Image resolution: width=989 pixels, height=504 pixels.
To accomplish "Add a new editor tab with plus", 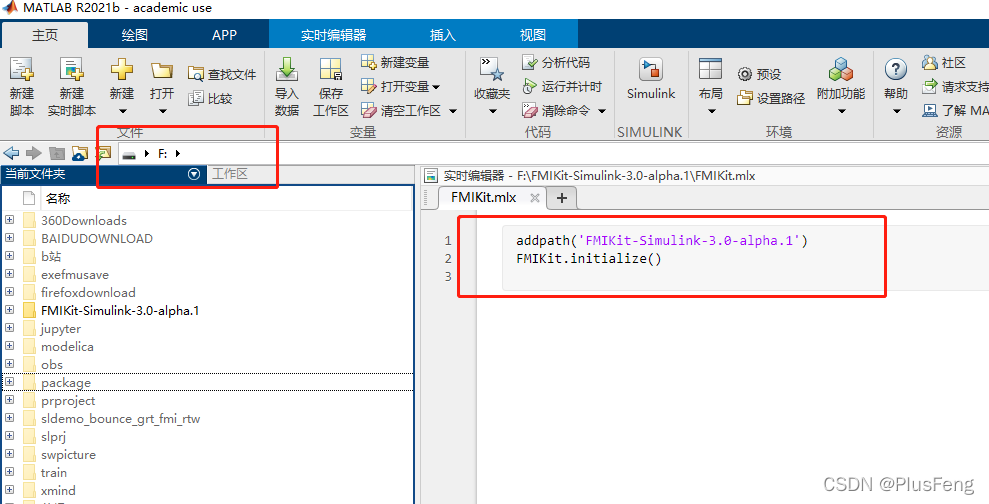I will (561, 198).
